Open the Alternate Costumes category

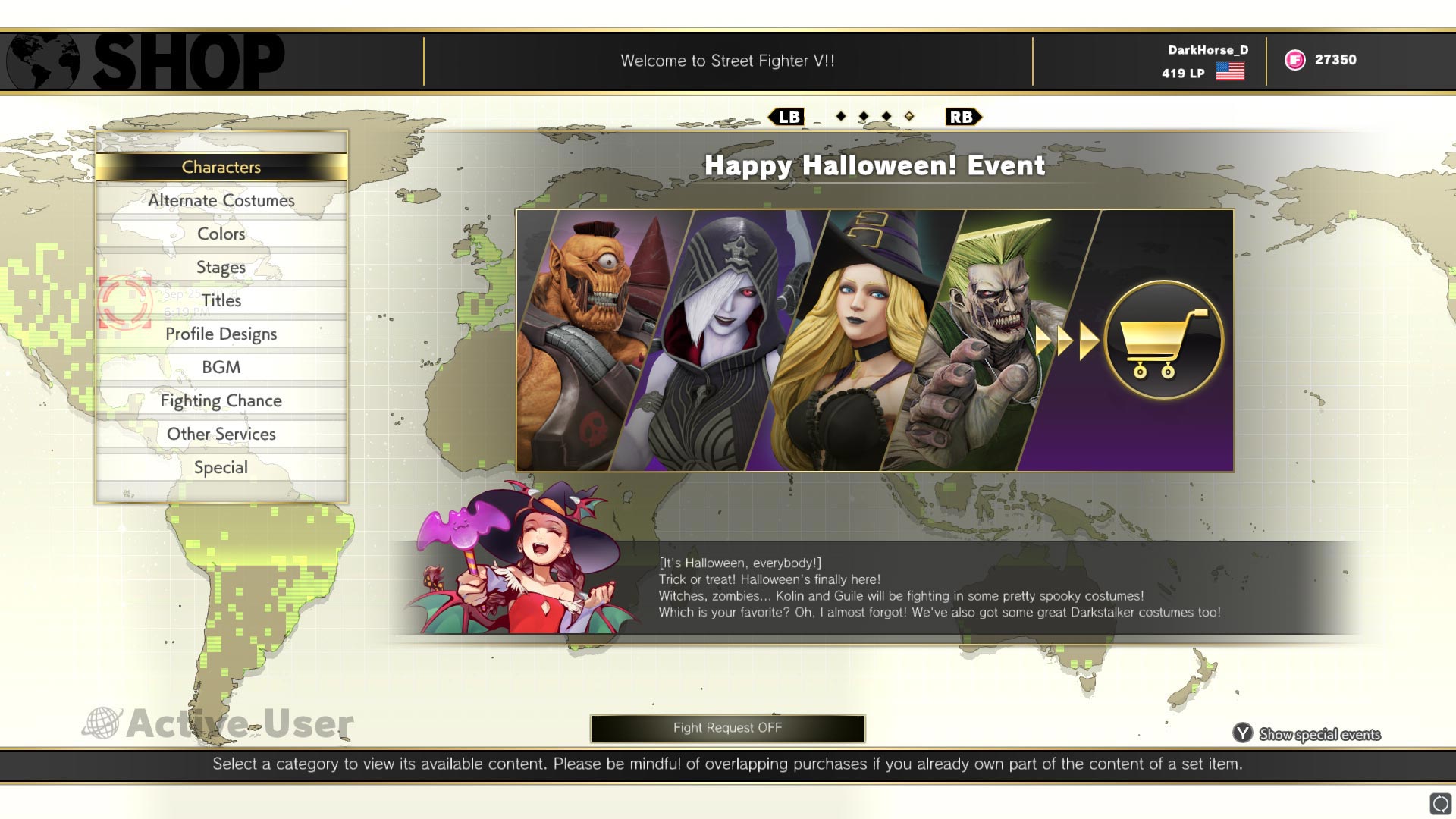tap(221, 200)
